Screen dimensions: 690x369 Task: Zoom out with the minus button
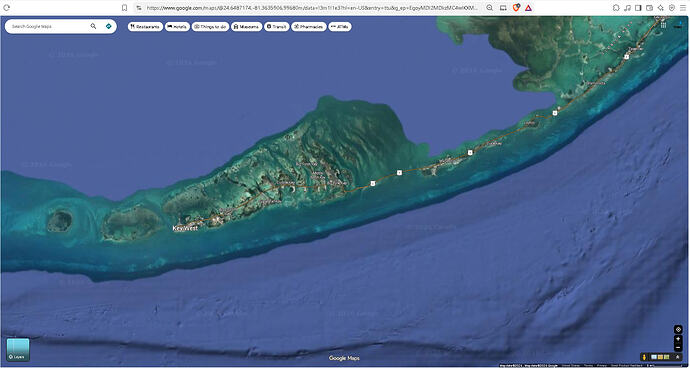click(x=678, y=347)
